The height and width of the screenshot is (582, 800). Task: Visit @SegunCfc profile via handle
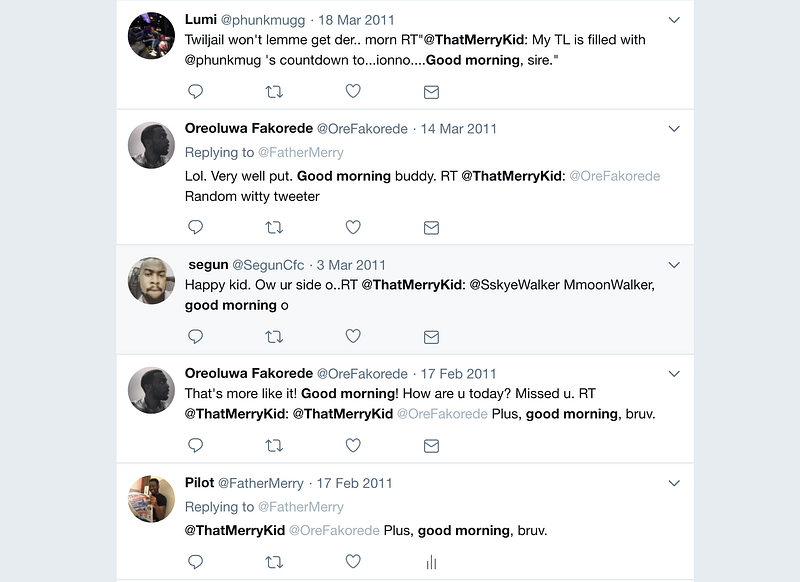[267, 265]
